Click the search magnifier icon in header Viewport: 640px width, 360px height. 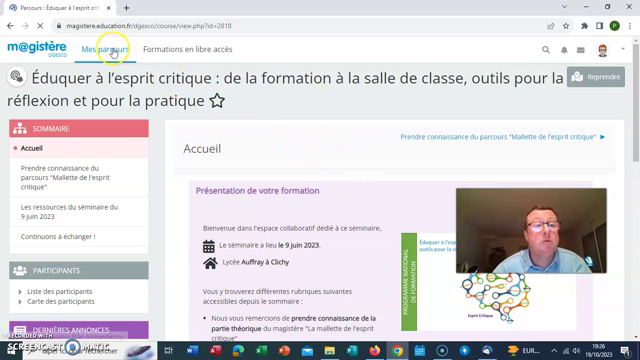(x=546, y=50)
